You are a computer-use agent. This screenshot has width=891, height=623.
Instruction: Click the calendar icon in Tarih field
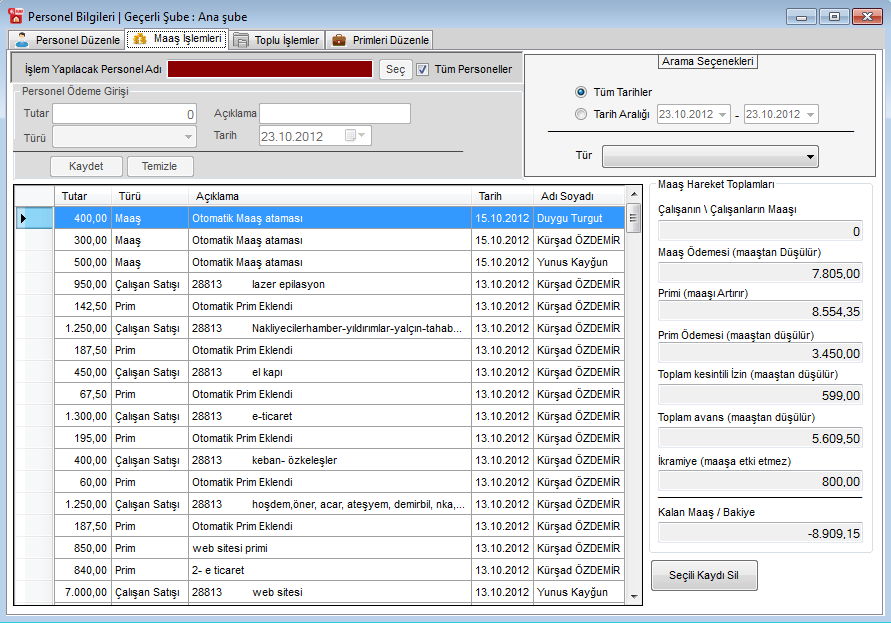[351, 135]
